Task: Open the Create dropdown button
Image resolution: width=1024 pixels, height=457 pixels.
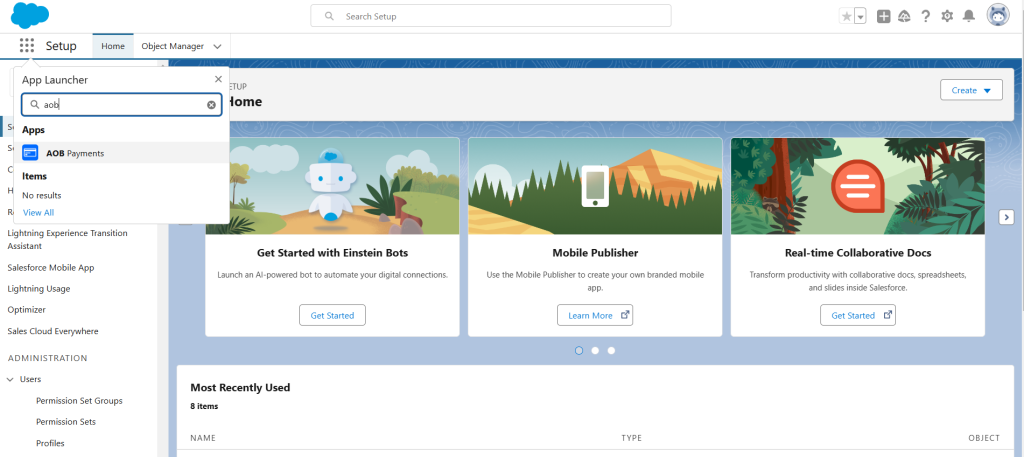Action: (x=971, y=90)
